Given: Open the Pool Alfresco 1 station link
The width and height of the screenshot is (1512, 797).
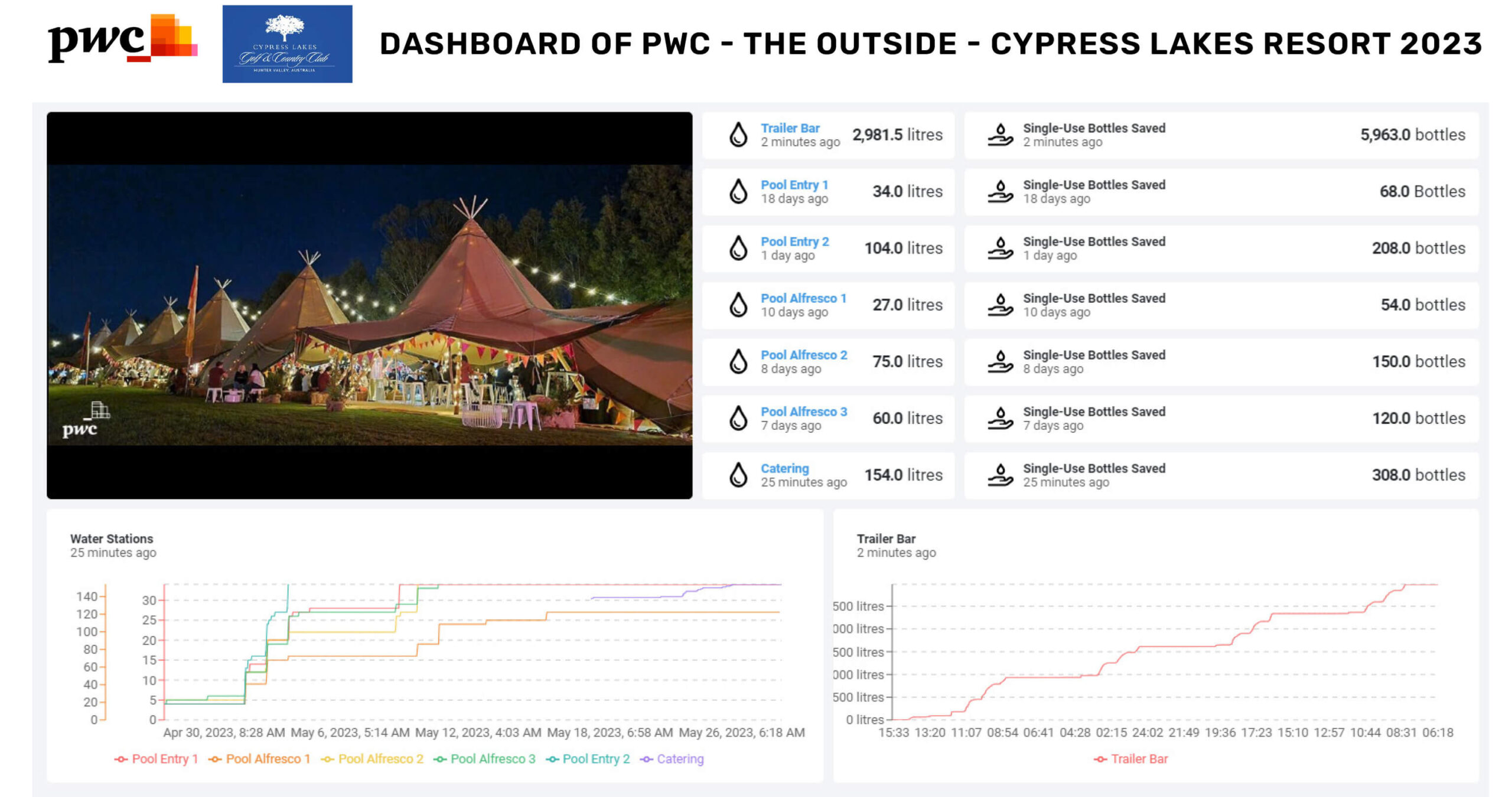Looking at the screenshot, I should tap(803, 298).
